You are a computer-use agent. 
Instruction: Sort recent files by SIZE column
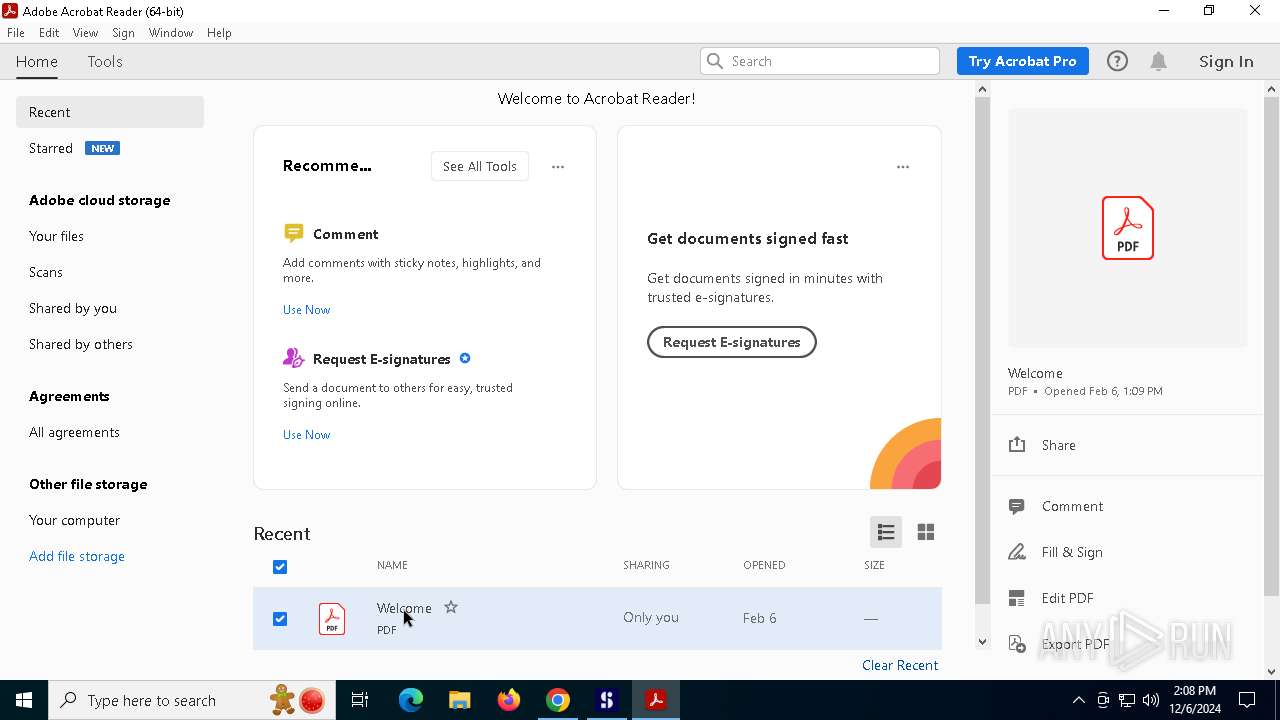coord(874,565)
